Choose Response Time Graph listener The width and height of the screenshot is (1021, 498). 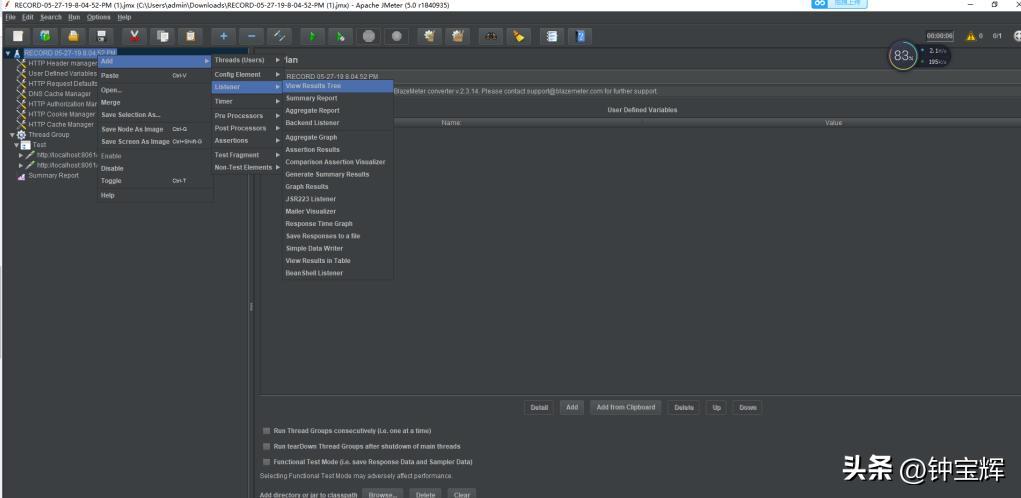click(338, 224)
